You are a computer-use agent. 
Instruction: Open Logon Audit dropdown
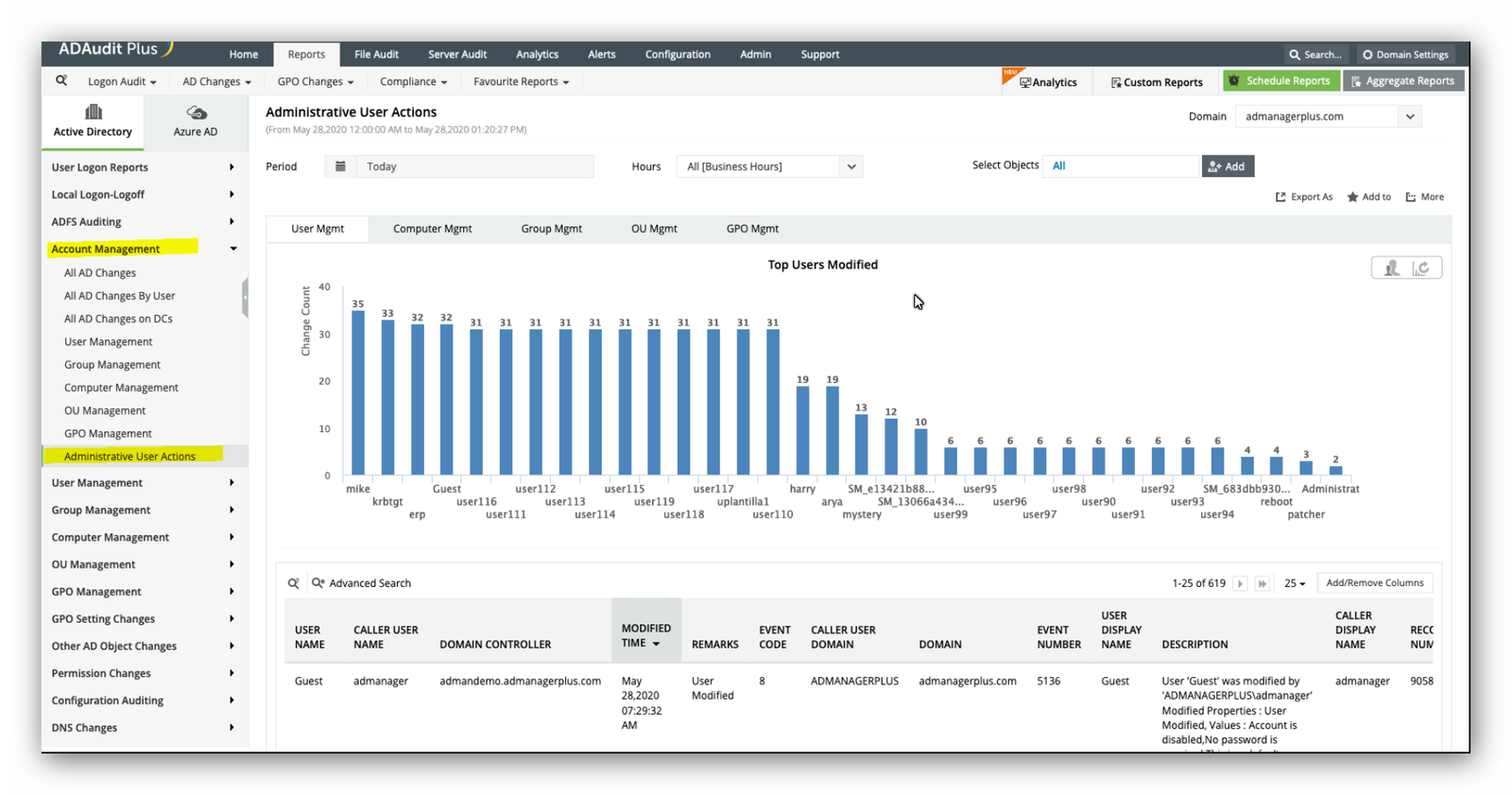coord(122,81)
